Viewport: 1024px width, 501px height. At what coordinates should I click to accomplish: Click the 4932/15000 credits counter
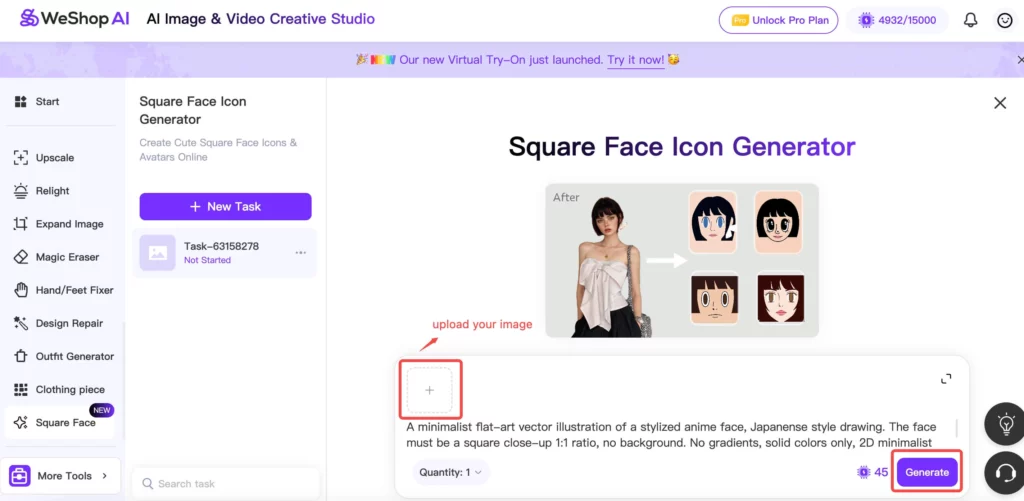click(x=898, y=20)
